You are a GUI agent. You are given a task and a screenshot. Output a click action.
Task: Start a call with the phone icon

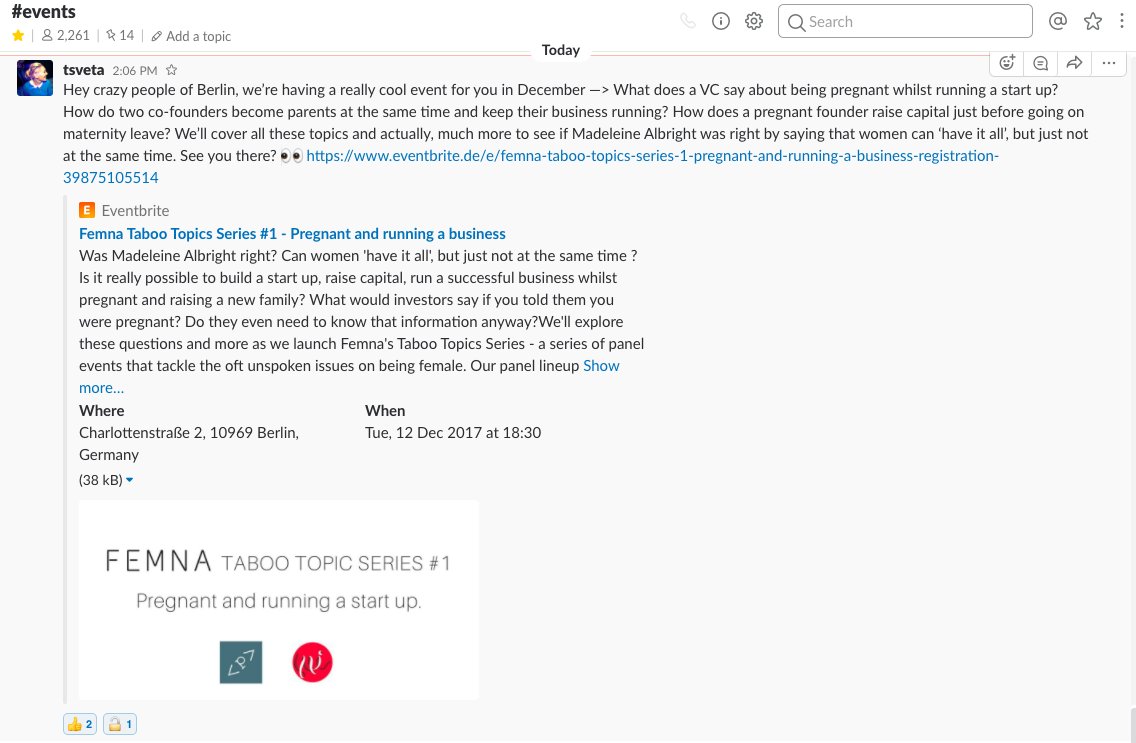[688, 22]
